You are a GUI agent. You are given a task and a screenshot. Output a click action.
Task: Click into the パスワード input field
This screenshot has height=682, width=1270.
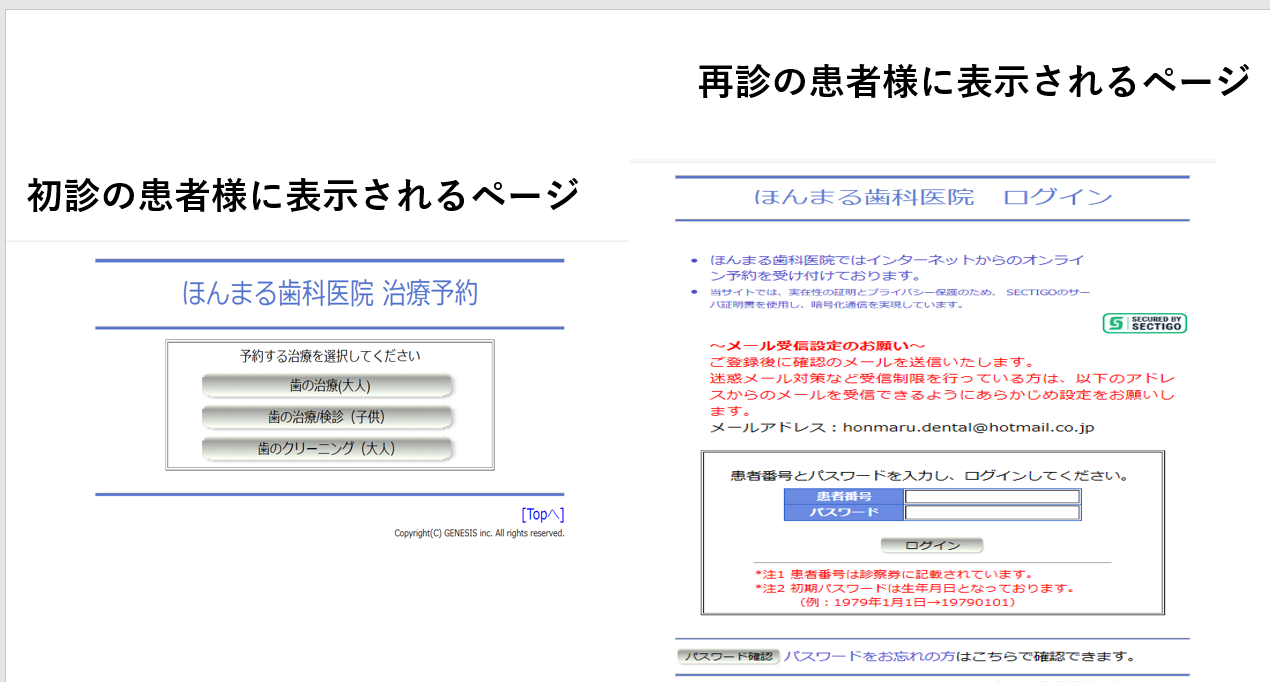992,513
